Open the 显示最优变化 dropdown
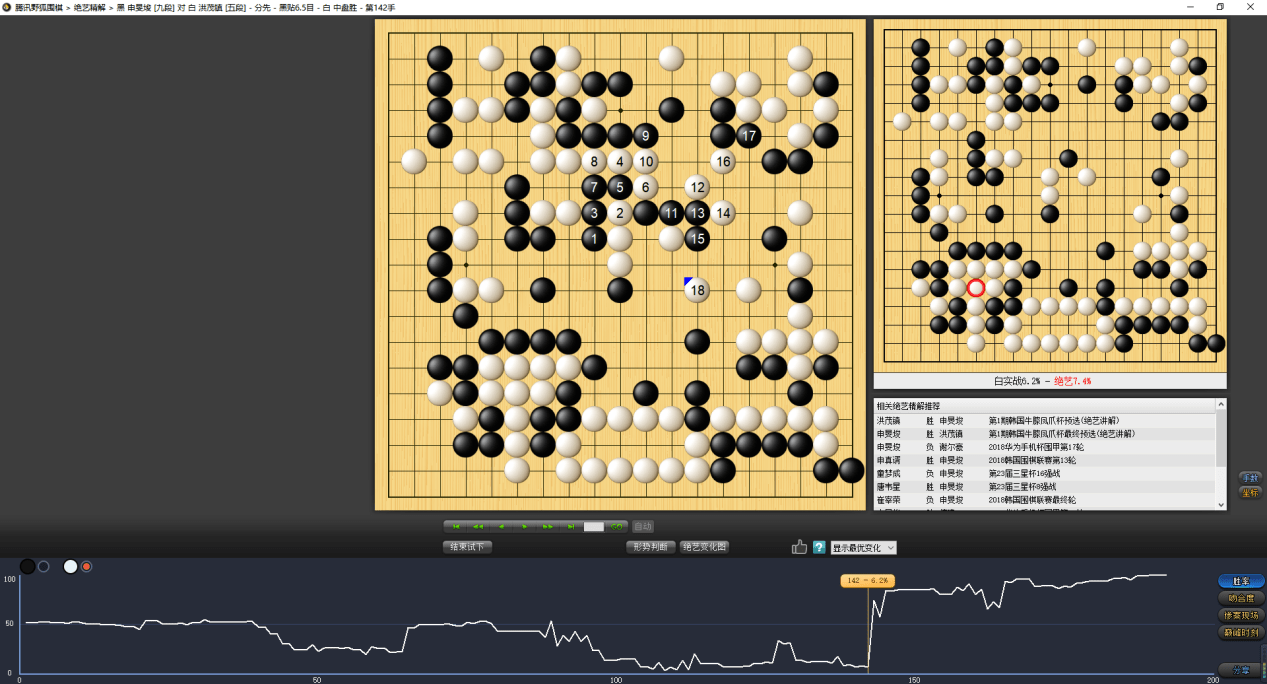Screen dimensions: 1267x684 [x=864, y=547]
